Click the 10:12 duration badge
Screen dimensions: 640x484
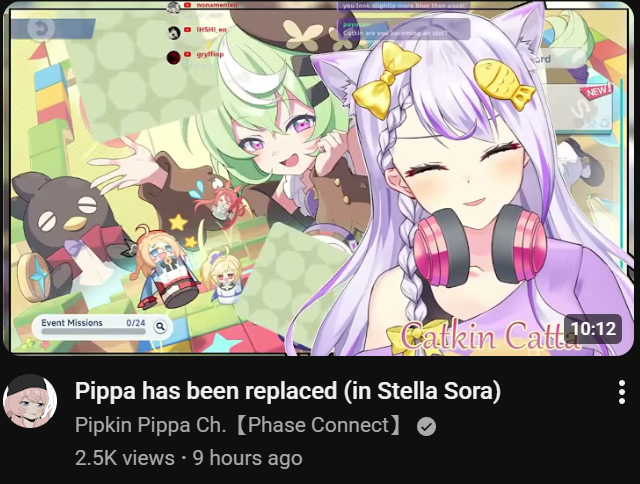click(593, 329)
